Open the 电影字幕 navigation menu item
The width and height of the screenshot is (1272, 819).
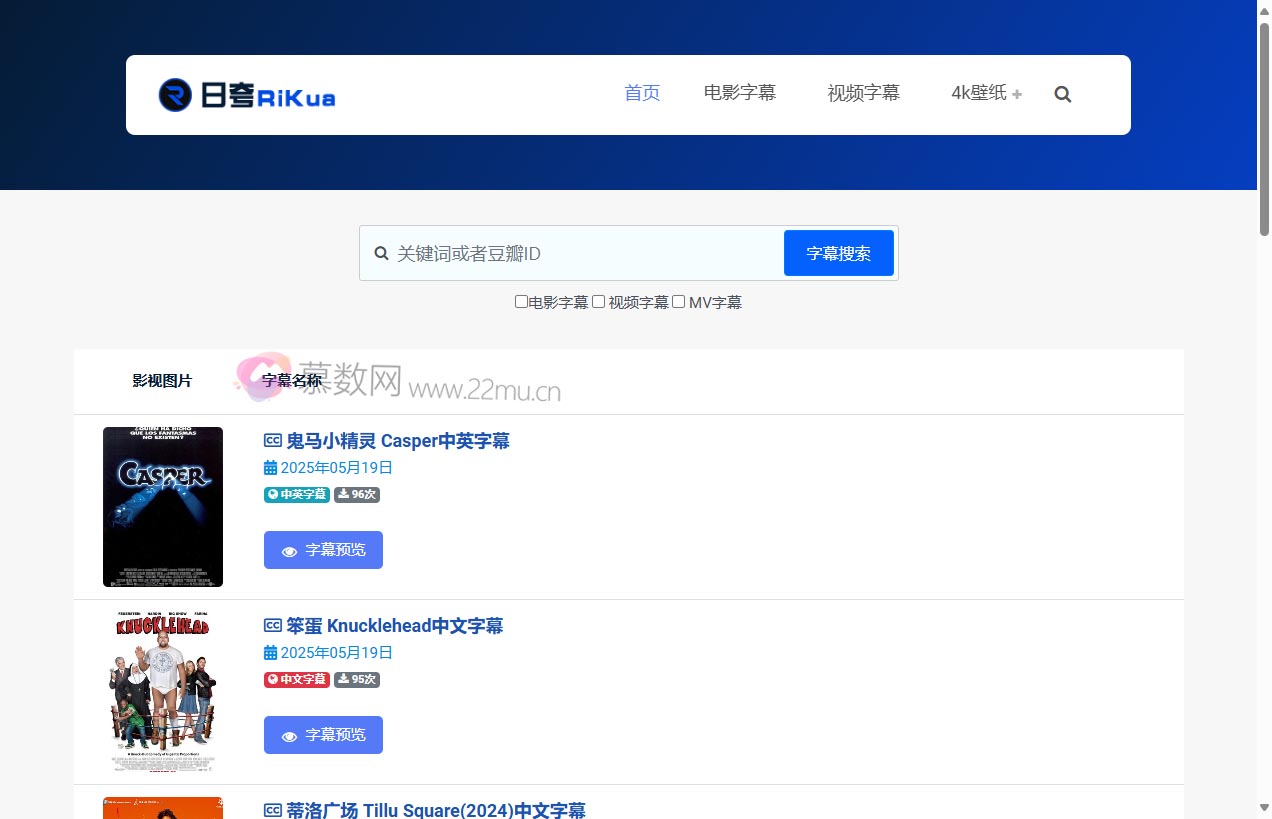pos(740,93)
